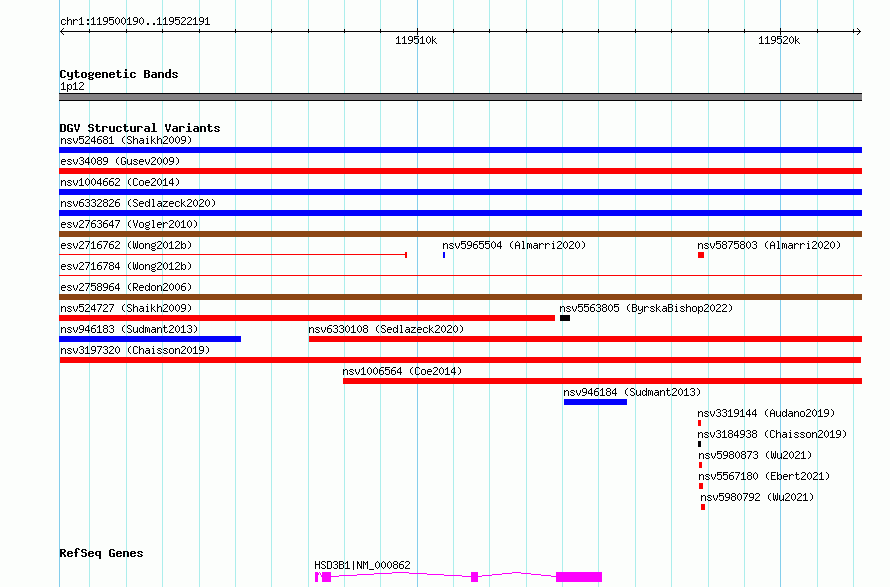The width and height of the screenshot is (890, 587).
Task: Open the esv34089 (Gusev2009) label
Action: (120, 161)
